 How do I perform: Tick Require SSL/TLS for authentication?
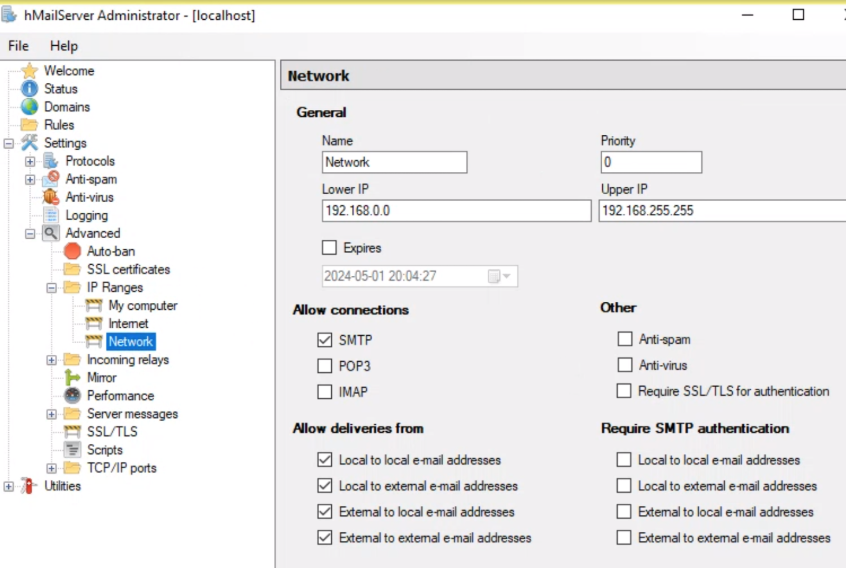pos(624,391)
